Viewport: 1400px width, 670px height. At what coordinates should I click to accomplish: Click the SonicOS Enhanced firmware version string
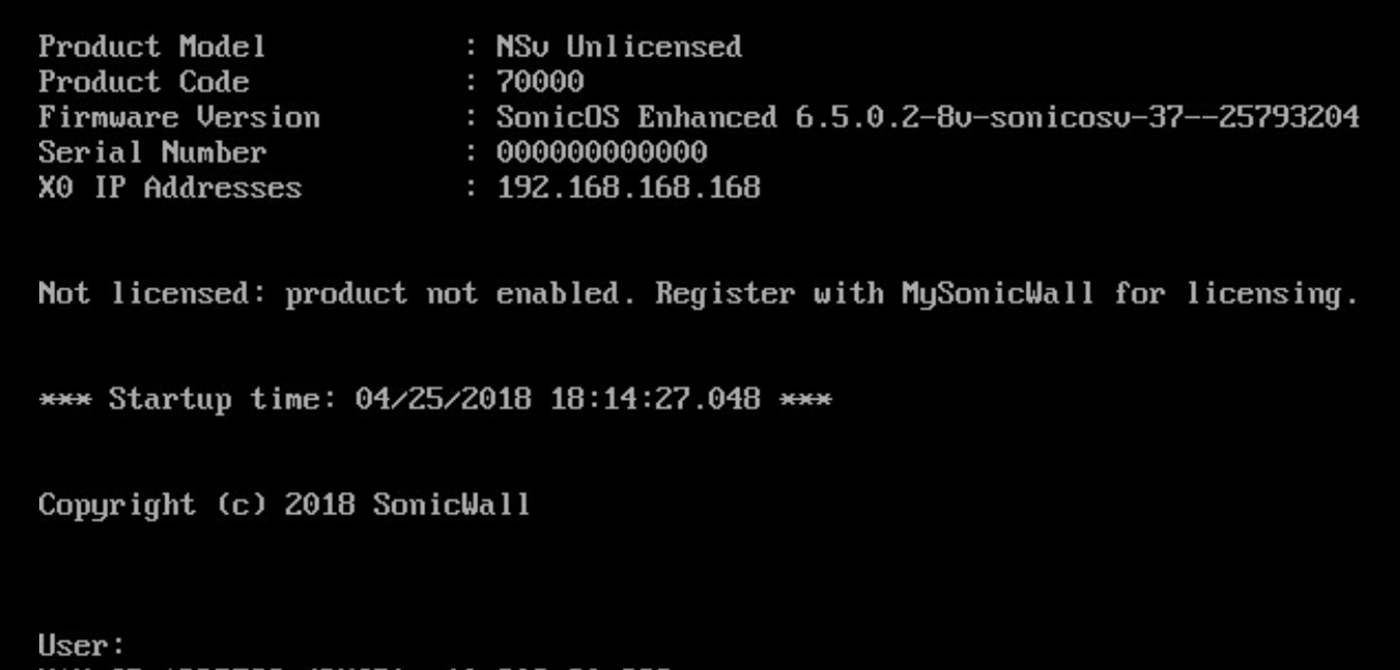pos(927,117)
